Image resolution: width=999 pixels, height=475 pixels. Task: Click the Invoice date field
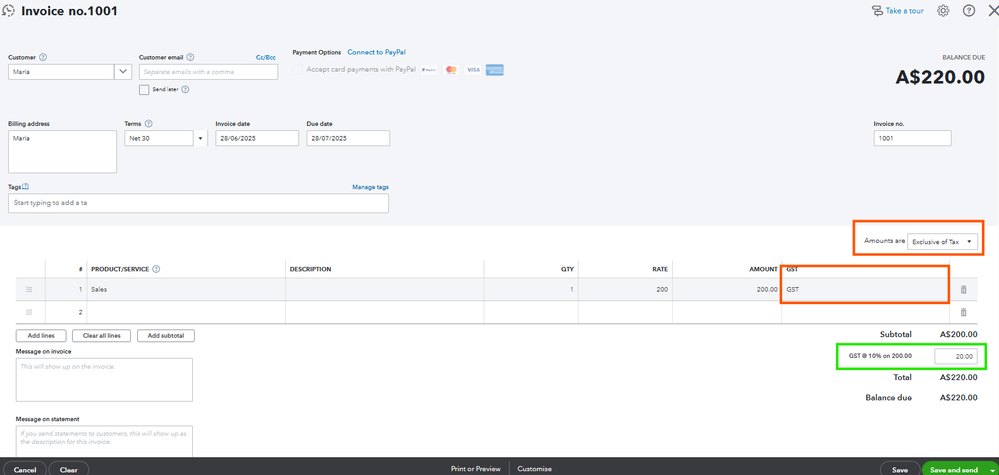point(257,138)
